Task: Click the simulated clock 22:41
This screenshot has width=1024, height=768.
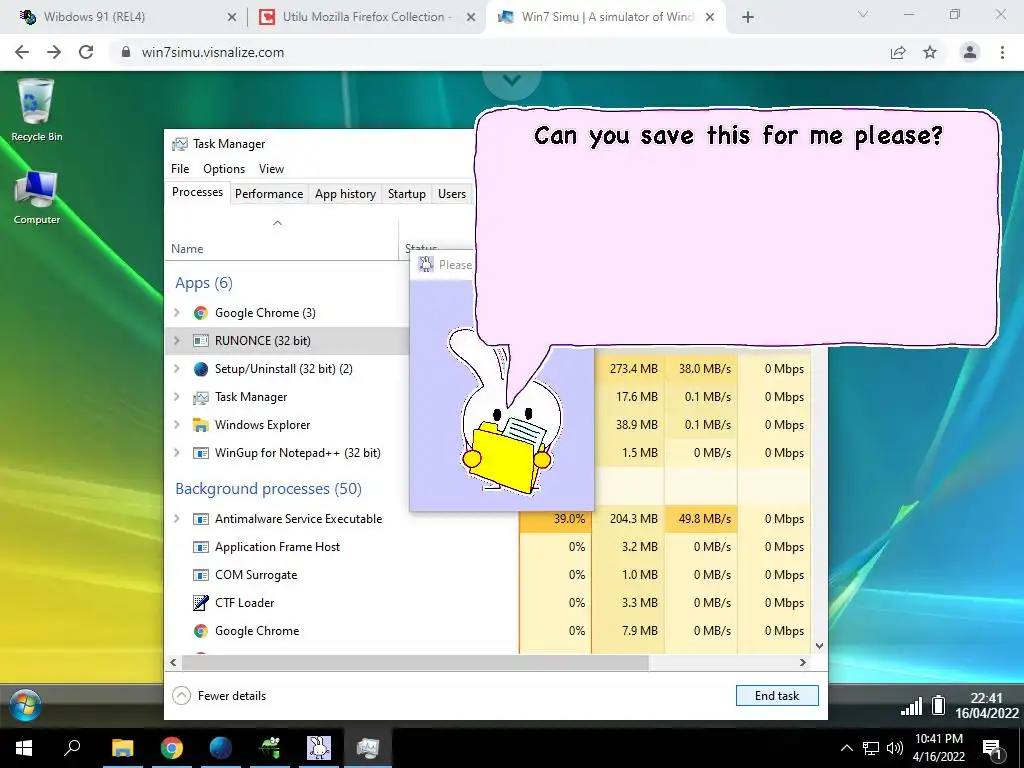Action: [x=986, y=705]
